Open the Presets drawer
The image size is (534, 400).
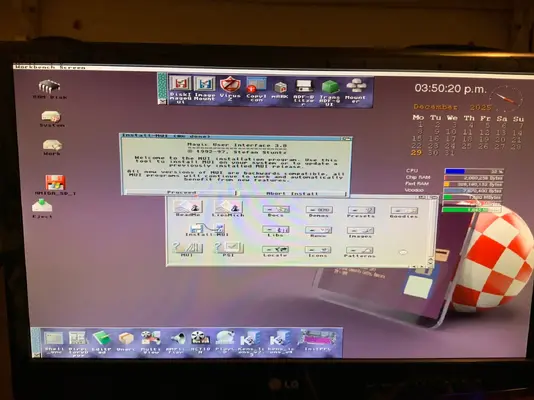tap(361, 212)
